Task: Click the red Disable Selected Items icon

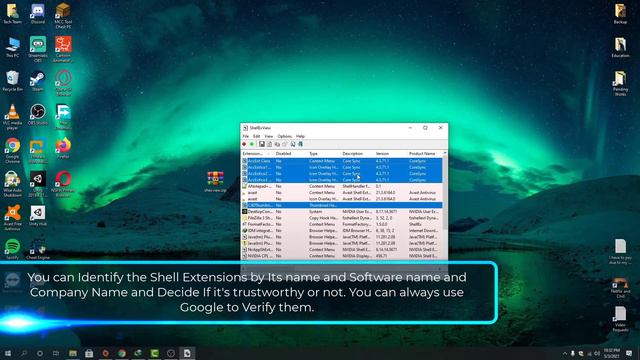Action: [x=244, y=144]
